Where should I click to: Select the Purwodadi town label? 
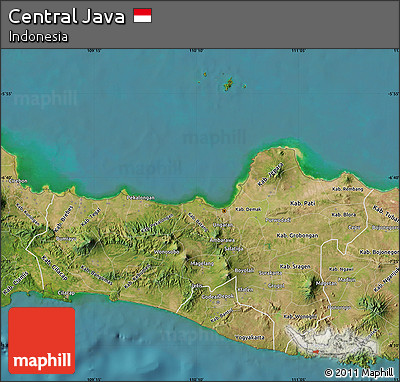point(278,220)
